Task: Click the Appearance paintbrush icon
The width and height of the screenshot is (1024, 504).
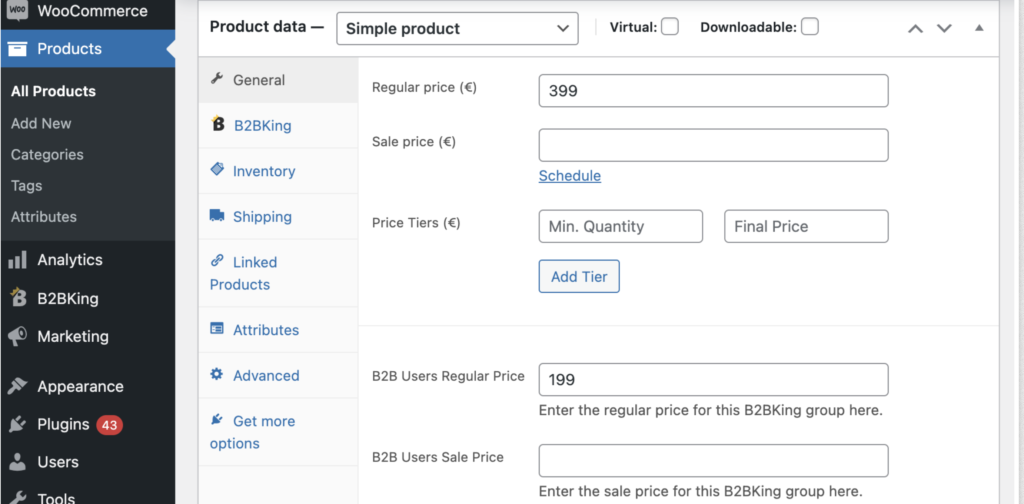Action: click(17, 386)
